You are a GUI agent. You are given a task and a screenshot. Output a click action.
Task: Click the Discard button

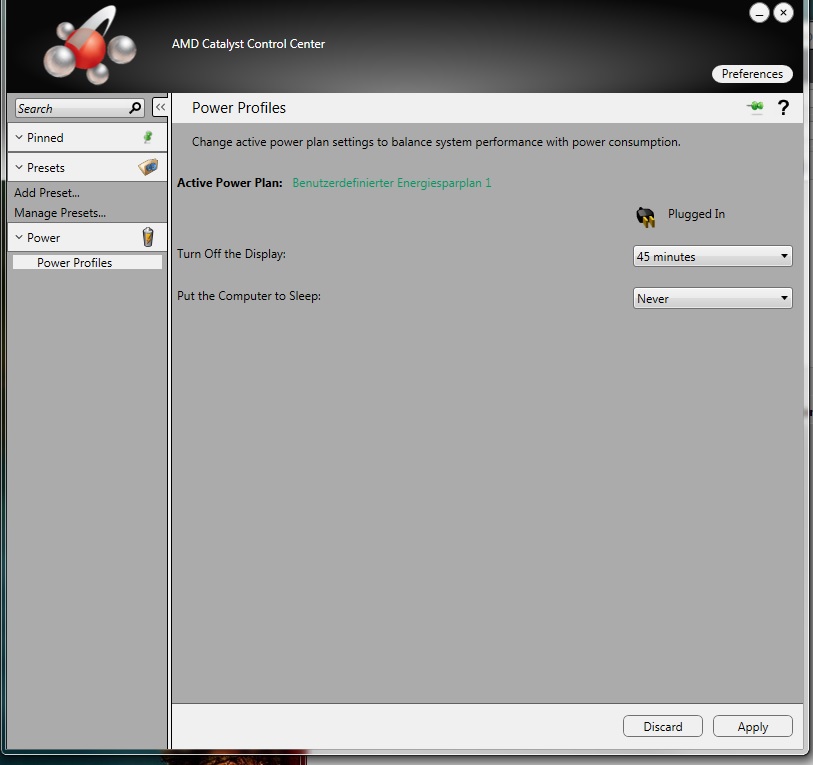pos(663,726)
